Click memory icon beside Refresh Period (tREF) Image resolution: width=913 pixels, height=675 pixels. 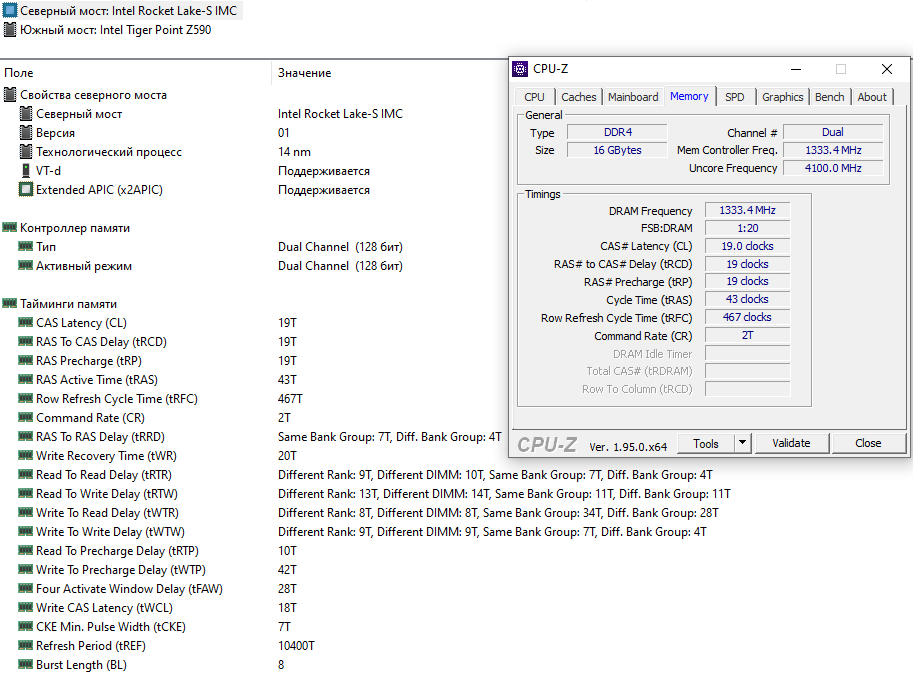(x=26, y=645)
